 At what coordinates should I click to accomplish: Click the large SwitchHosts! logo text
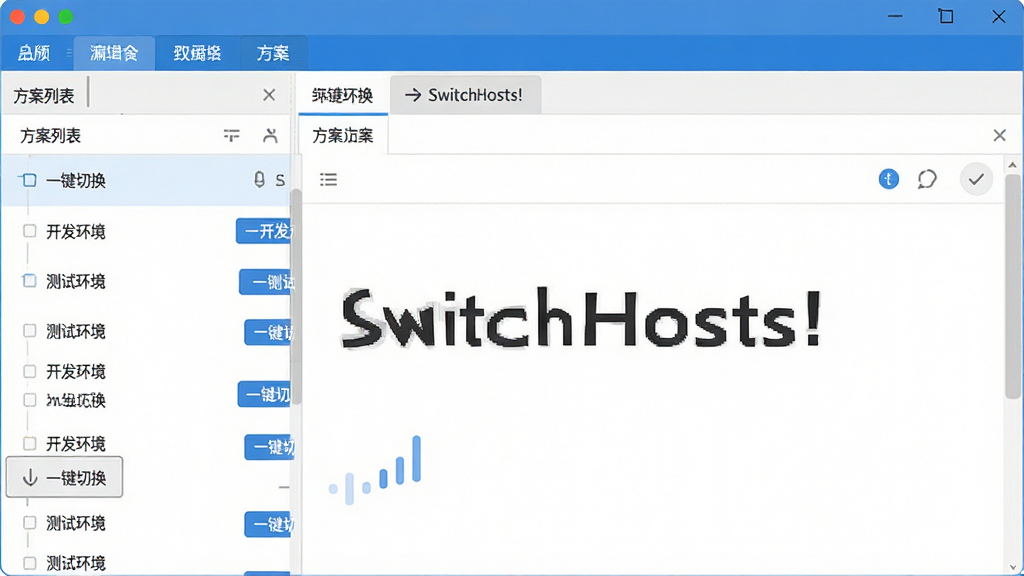pyautogui.click(x=581, y=319)
